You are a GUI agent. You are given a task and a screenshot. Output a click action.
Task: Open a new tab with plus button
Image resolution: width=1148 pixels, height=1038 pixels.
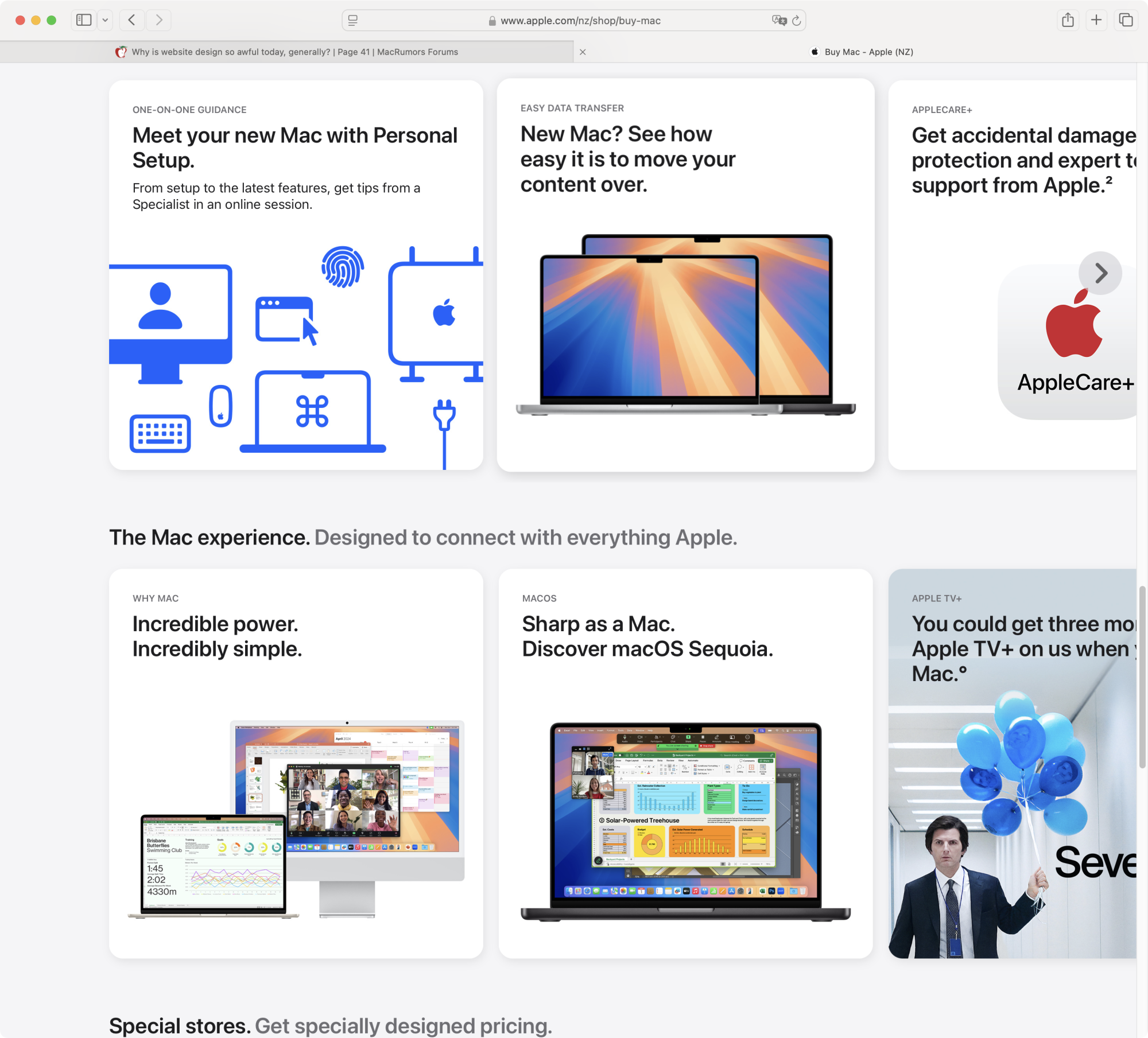coord(1096,20)
